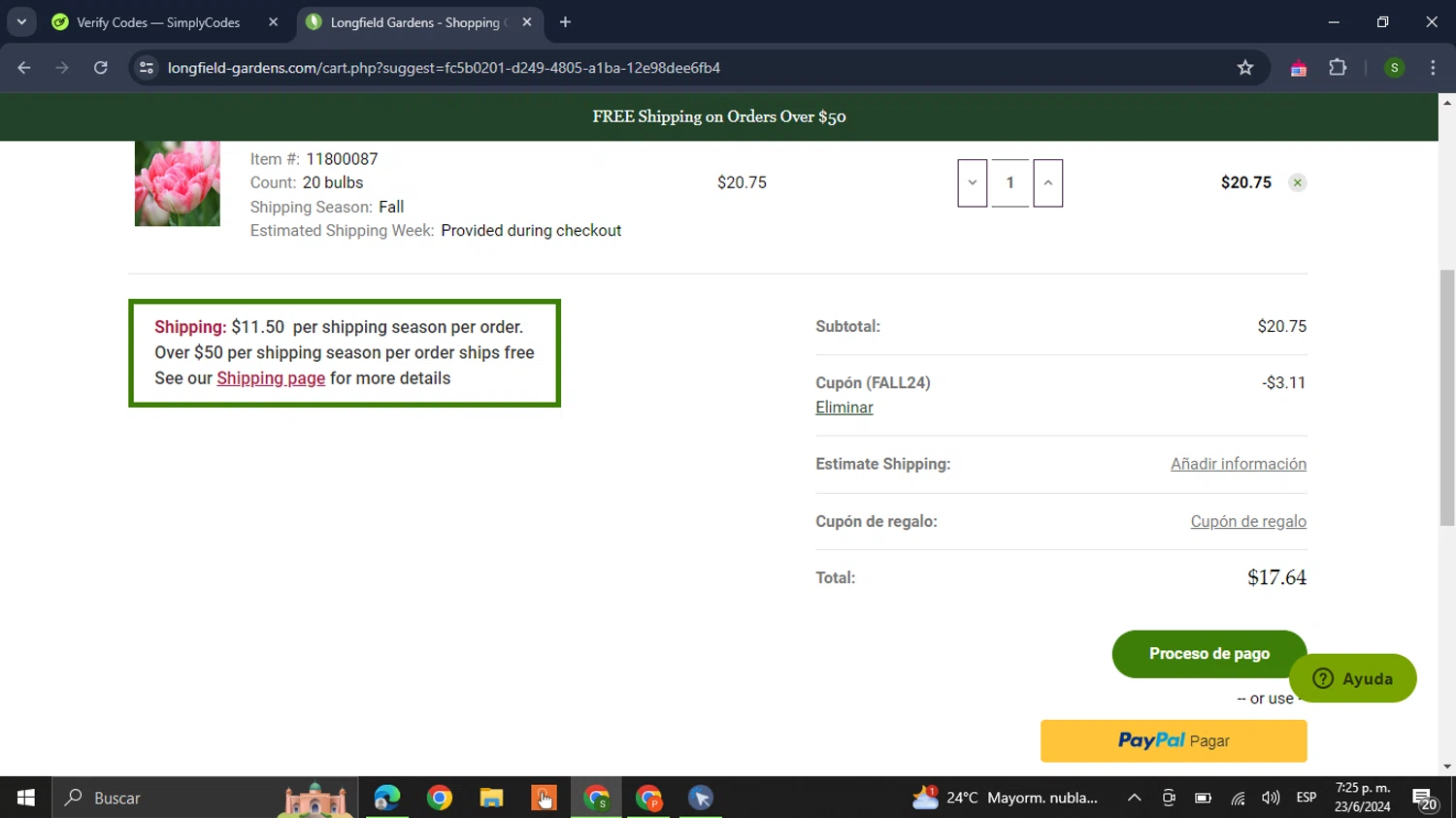The width and height of the screenshot is (1456, 818).
Task: Click the tulip product thumbnail
Action: coord(178,183)
